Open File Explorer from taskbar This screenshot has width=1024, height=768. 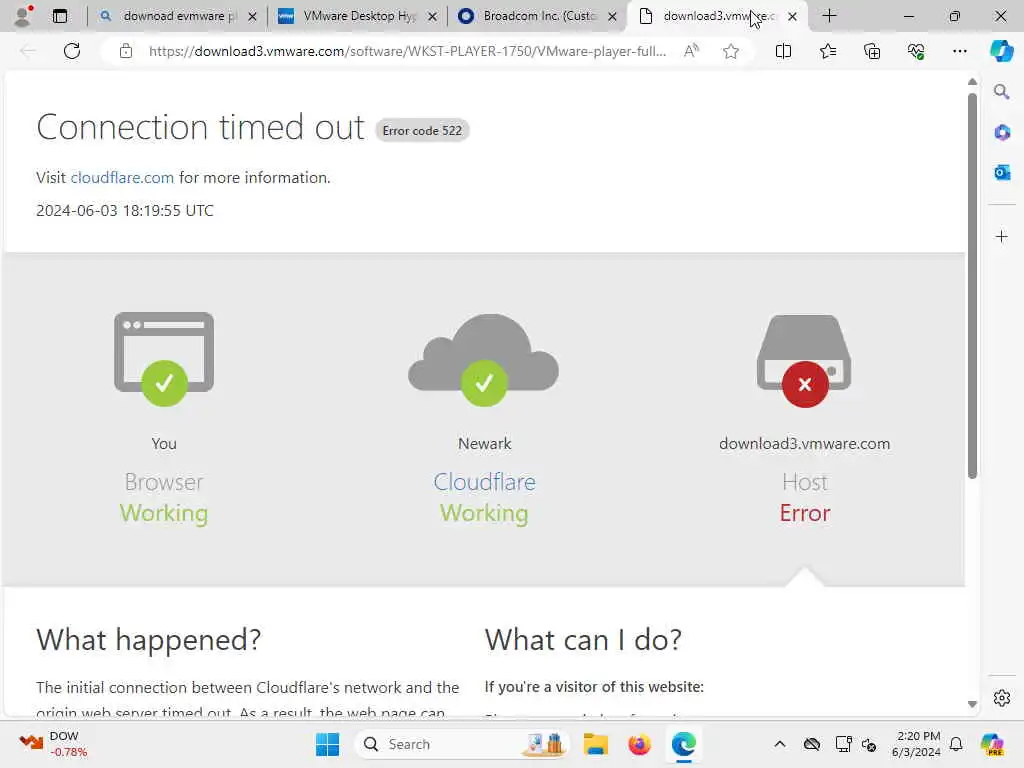click(x=596, y=744)
